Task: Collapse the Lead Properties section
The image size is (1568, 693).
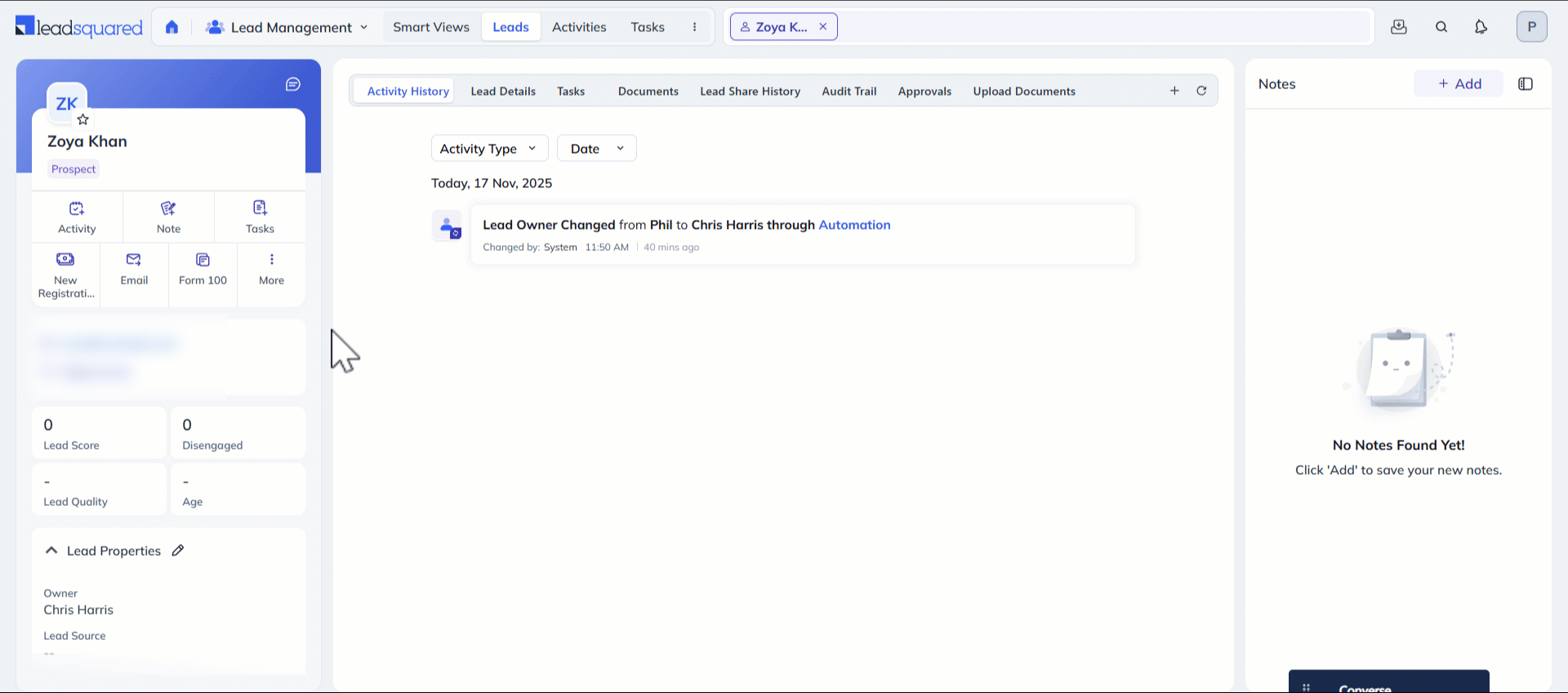Action: (x=51, y=550)
